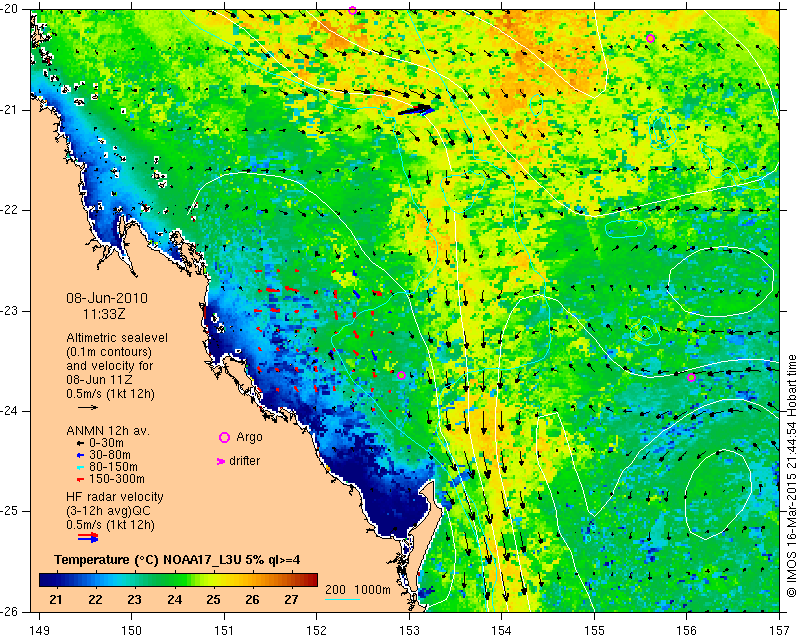
Task: Click longitude axis label '153'
Action: pos(409,631)
